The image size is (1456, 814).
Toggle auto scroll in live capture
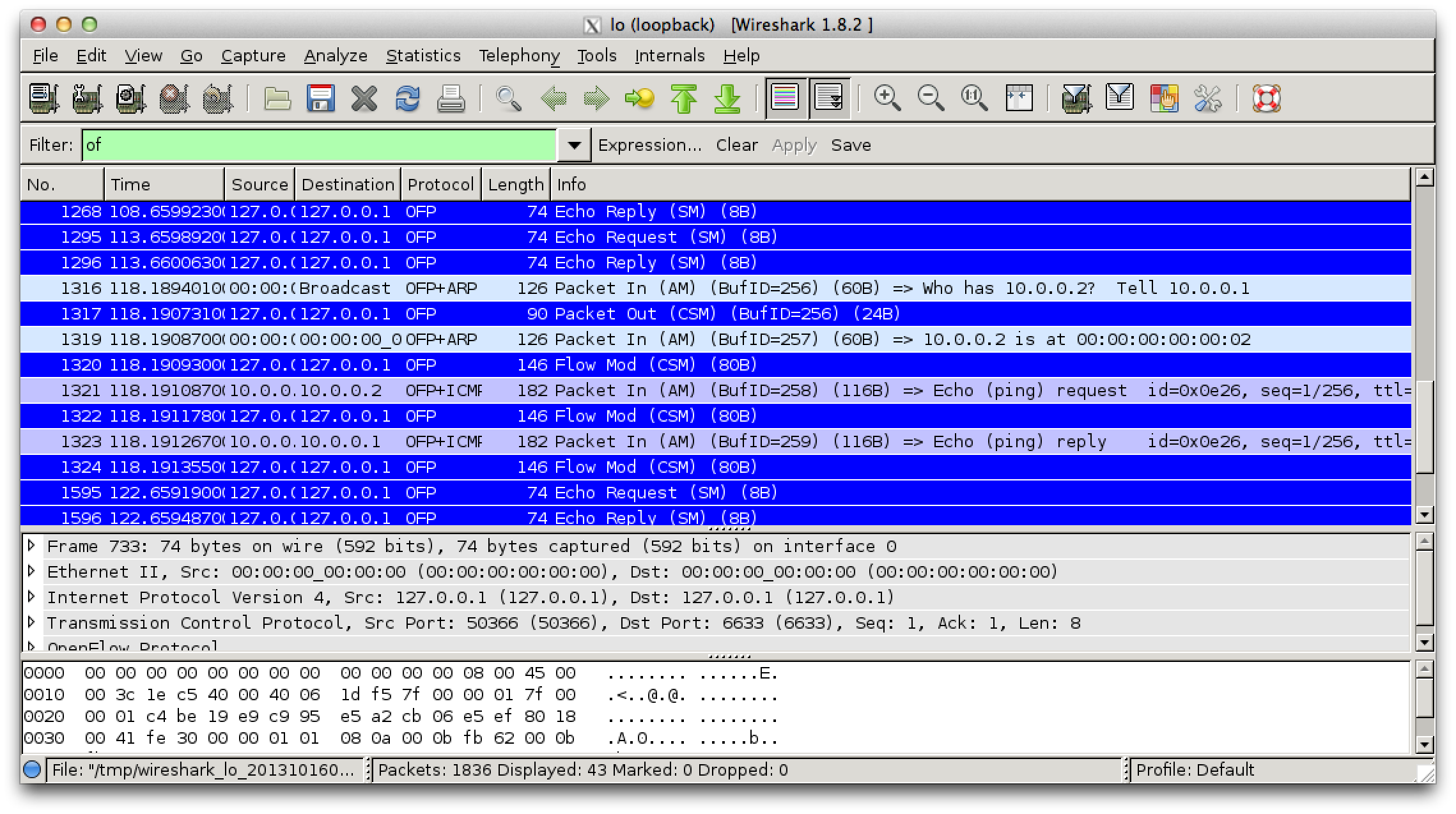tap(830, 98)
